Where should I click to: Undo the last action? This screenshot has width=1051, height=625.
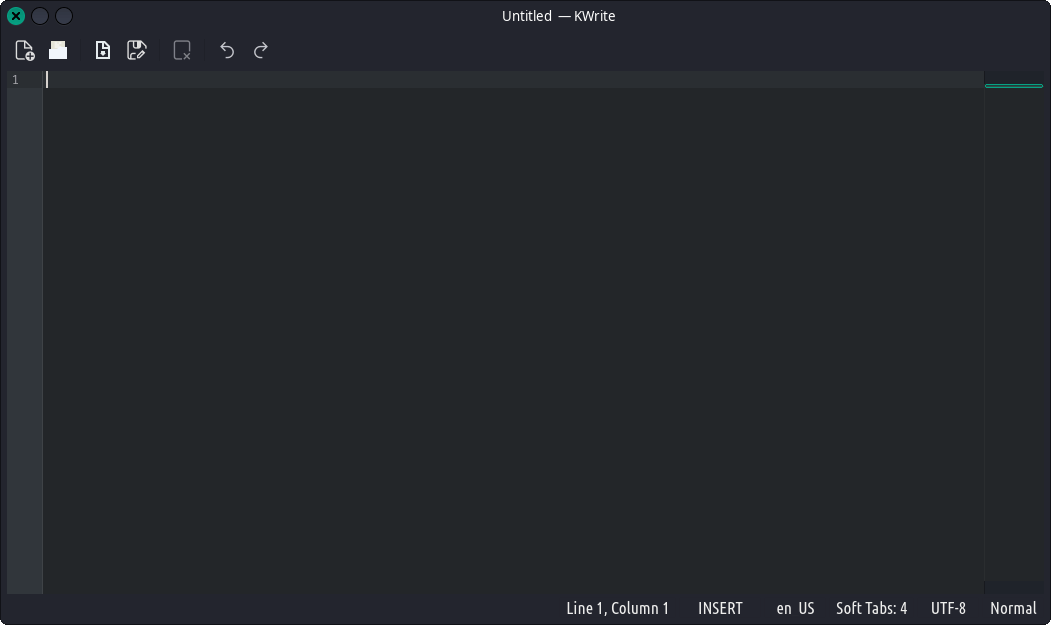point(227,50)
